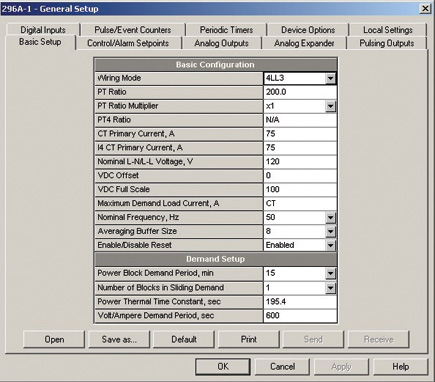
Task: Click the Print button
Action: coord(249,339)
